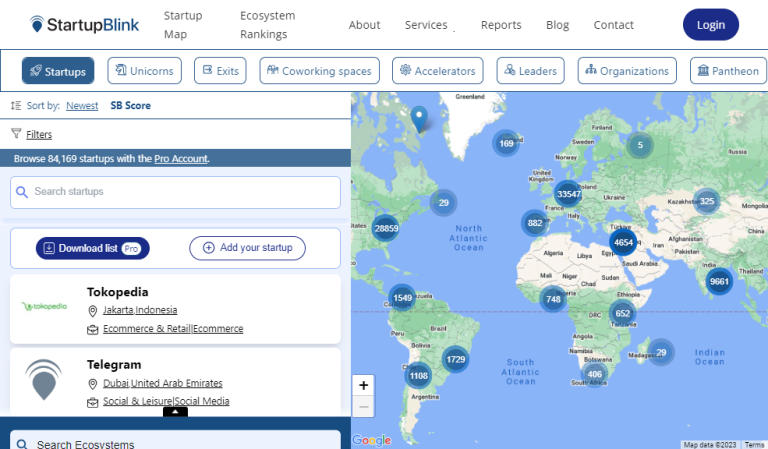This screenshot has height=449, width=768.
Task: Open Jakarta, Indonesia location link
Action: [x=140, y=310]
